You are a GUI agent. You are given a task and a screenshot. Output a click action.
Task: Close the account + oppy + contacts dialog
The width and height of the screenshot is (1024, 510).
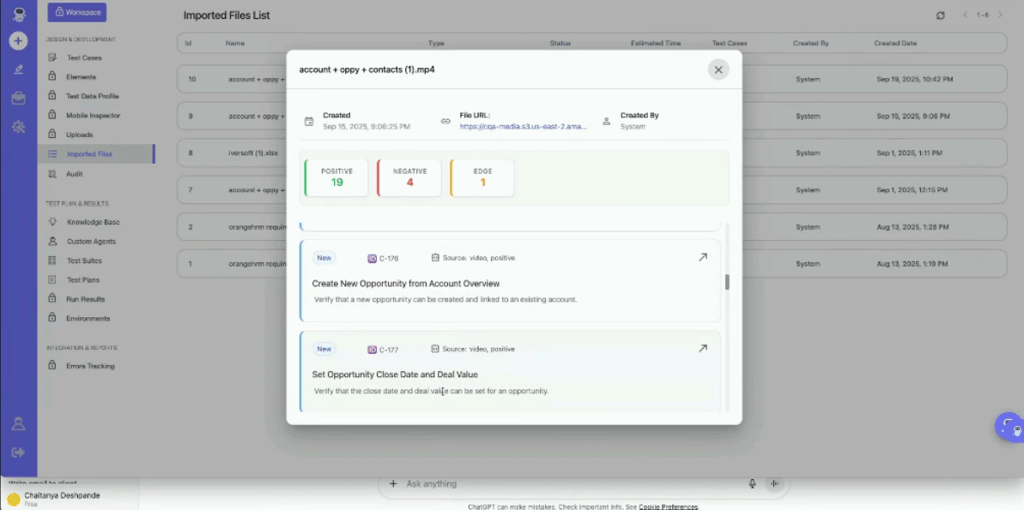(718, 69)
